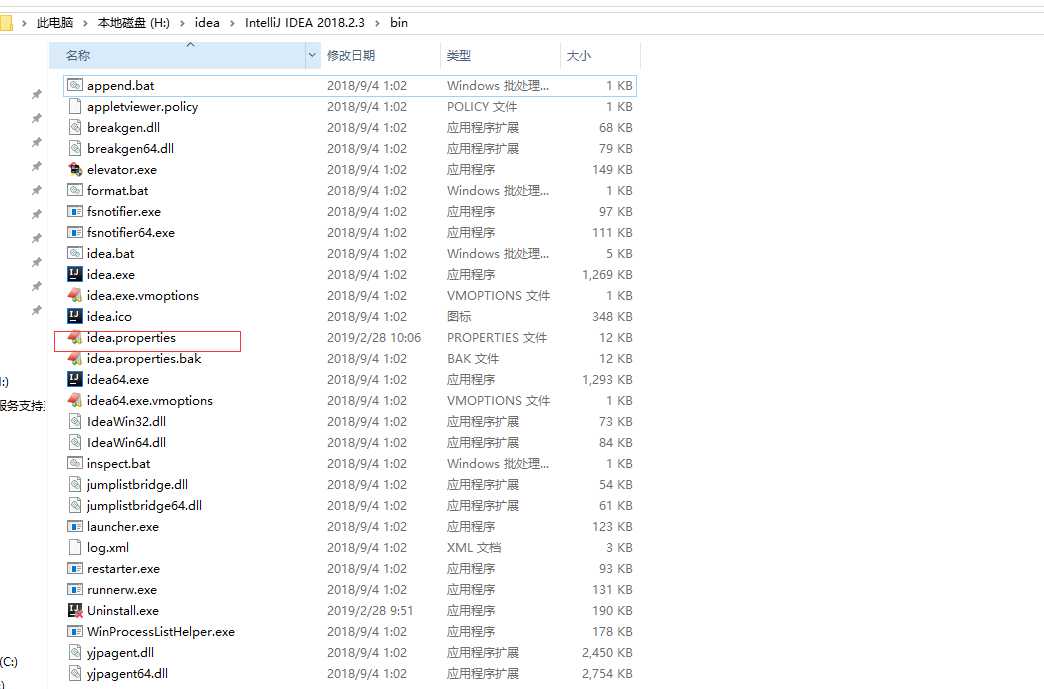Click the POLICY 文件 type cell
1044x689 pixels.
tap(482, 107)
